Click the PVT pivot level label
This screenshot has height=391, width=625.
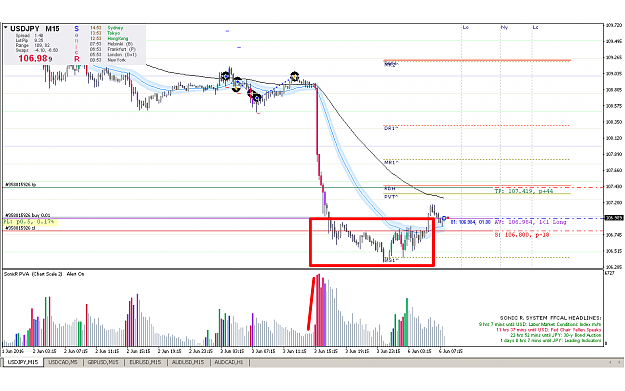(x=391, y=197)
